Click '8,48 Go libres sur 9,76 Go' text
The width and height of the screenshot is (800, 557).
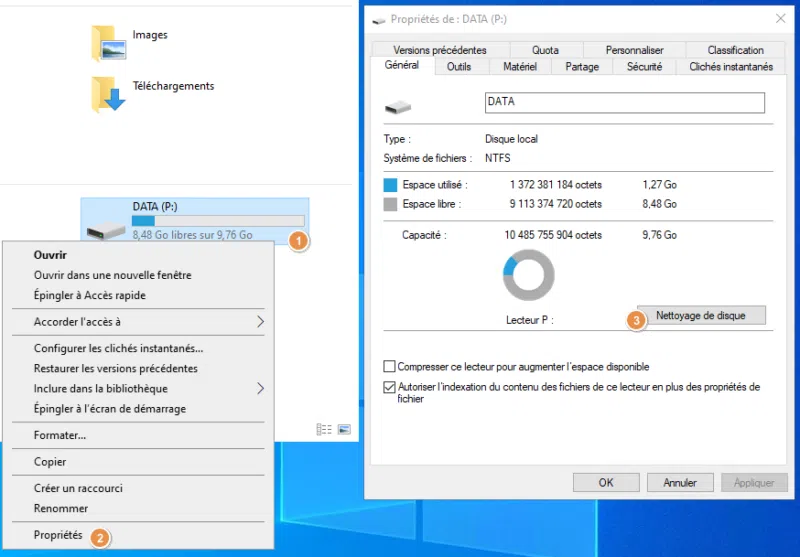point(192,235)
